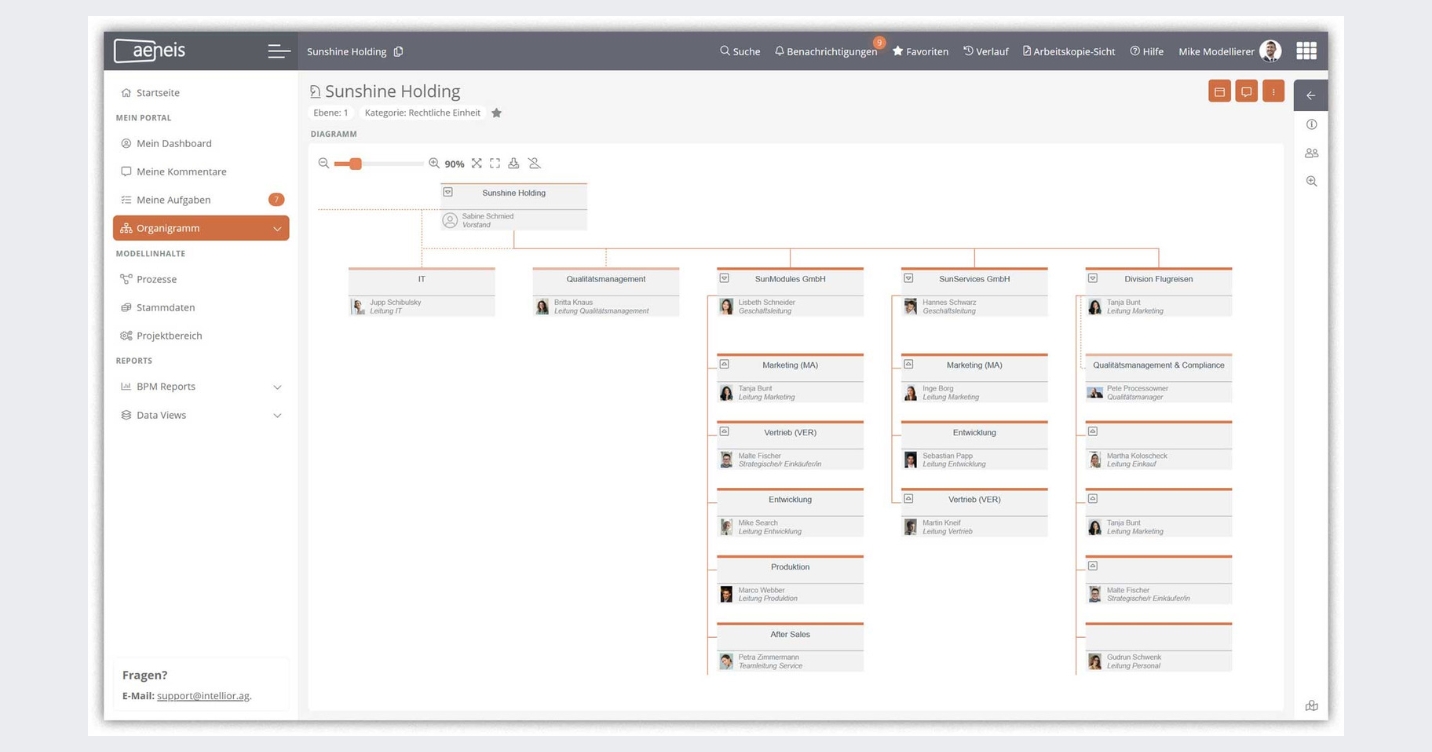Viewport: 1432px width, 752px height.
Task: Open the Hilfe menu
Action: coord(1146,52)
